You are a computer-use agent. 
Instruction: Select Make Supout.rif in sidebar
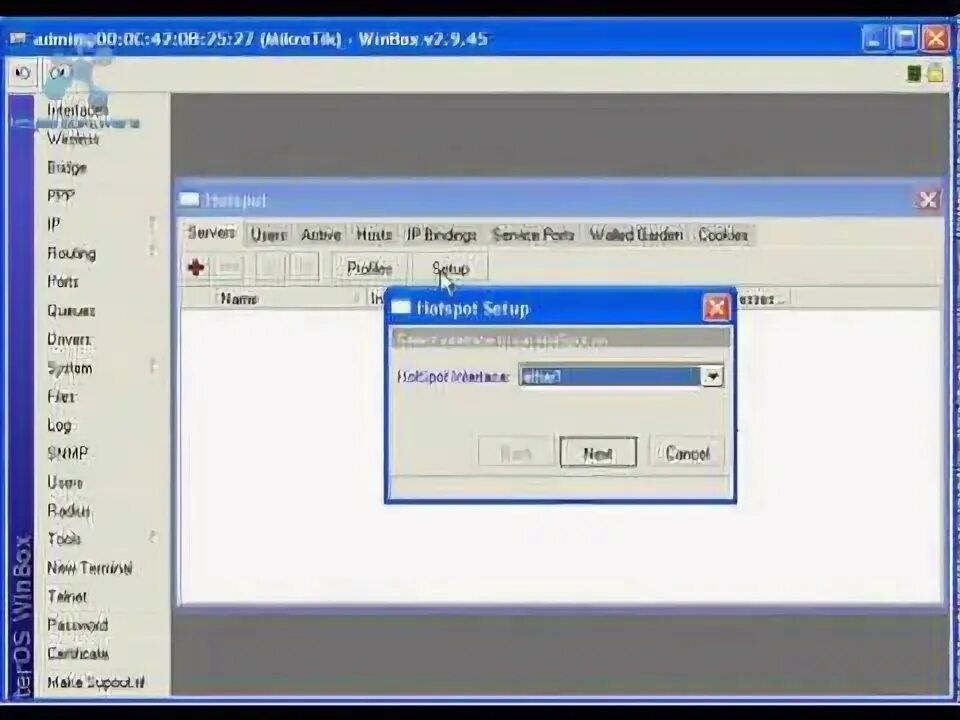pyautogui.click(x=96, y=681)
